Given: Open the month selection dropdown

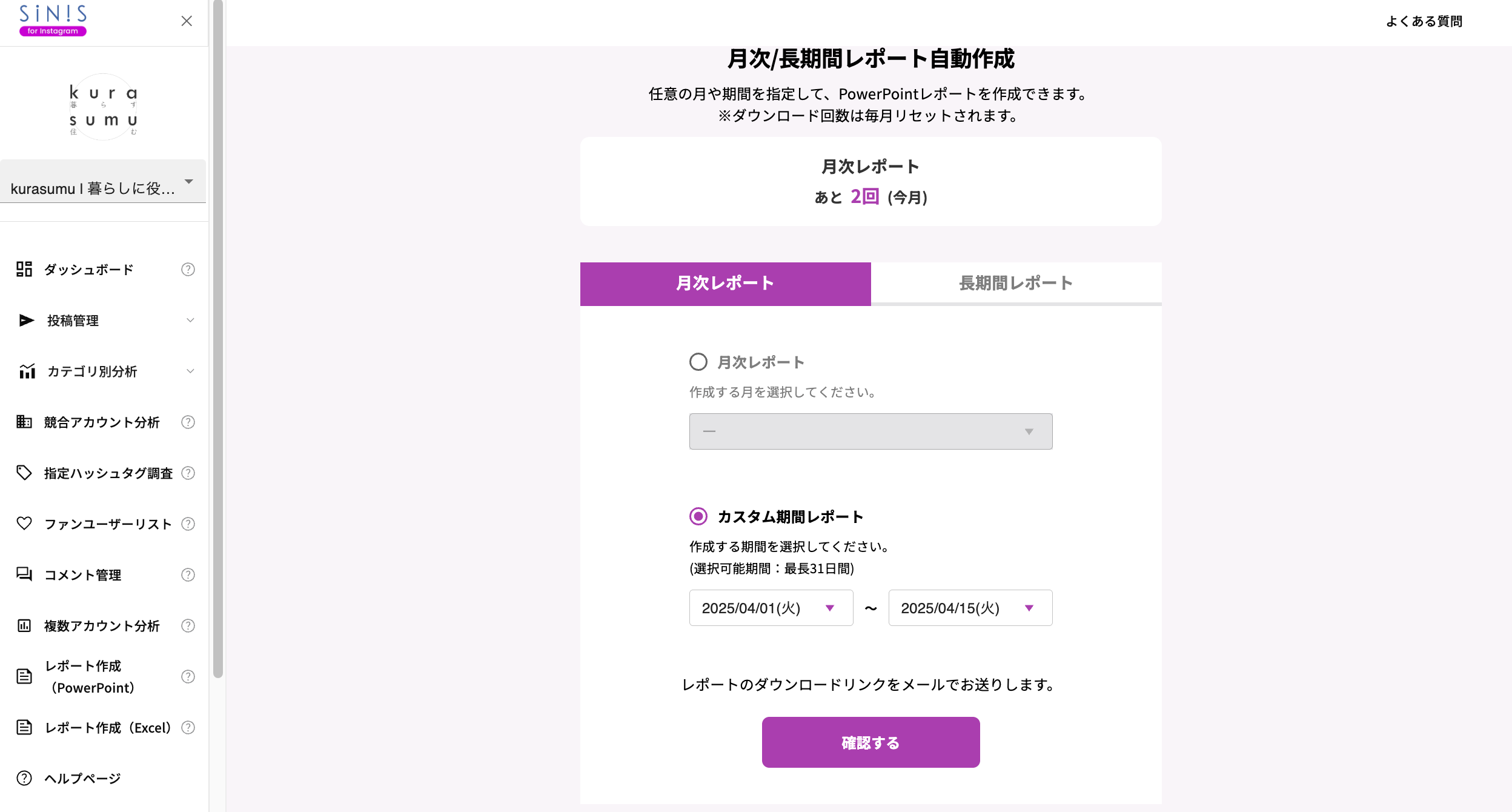Looking at the screenshot, I should 870,431.
